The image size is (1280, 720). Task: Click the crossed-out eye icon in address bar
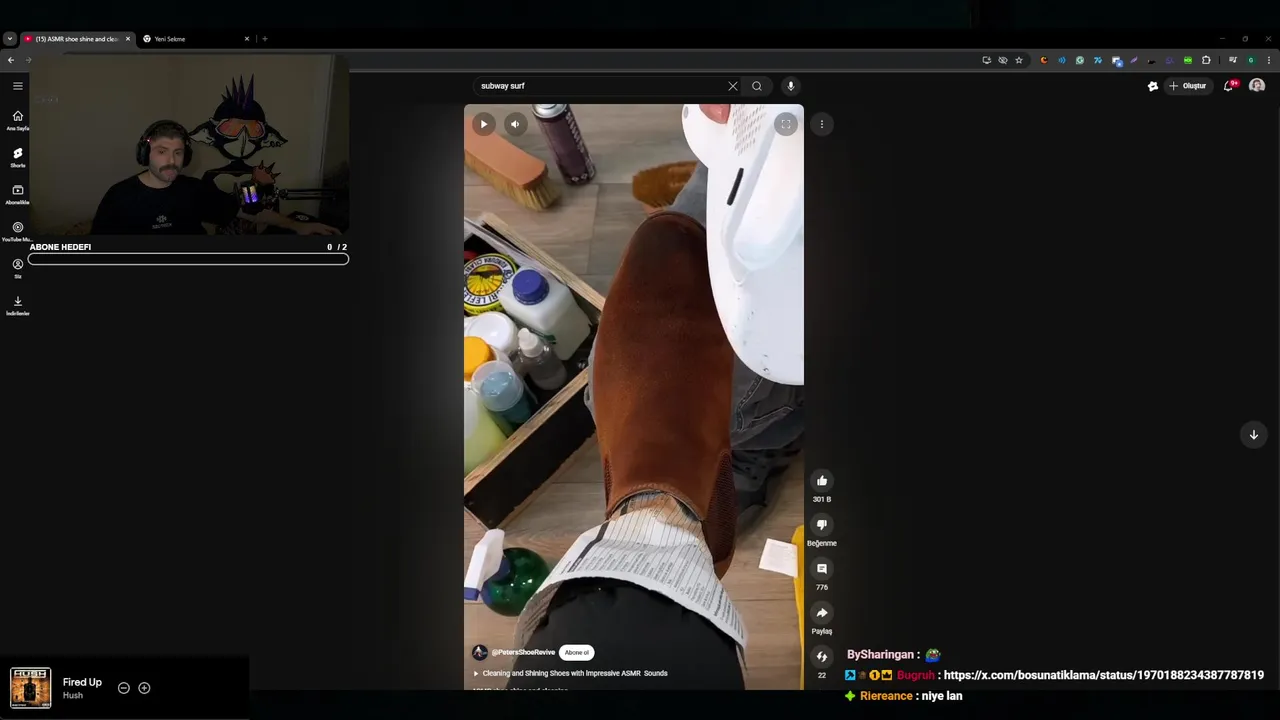pos(1003,60)
